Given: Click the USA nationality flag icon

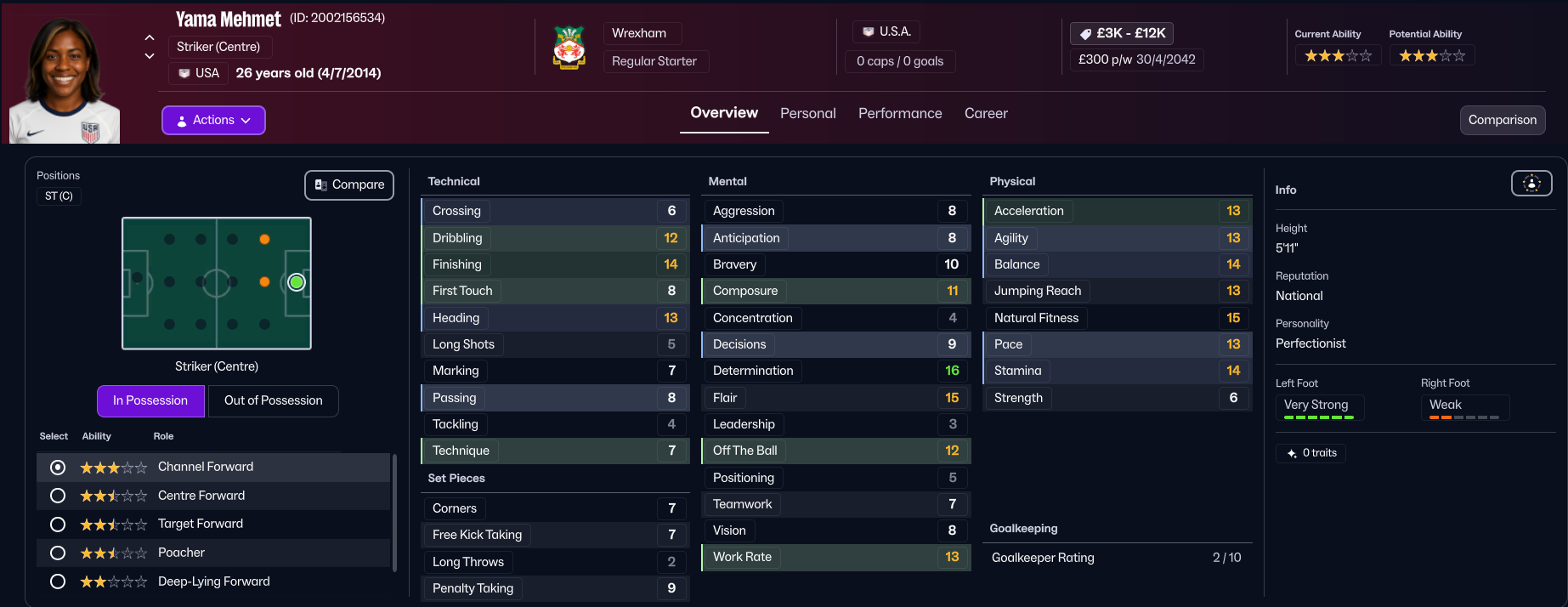Looking at the screenshot, I should click(x=184, y=73).
